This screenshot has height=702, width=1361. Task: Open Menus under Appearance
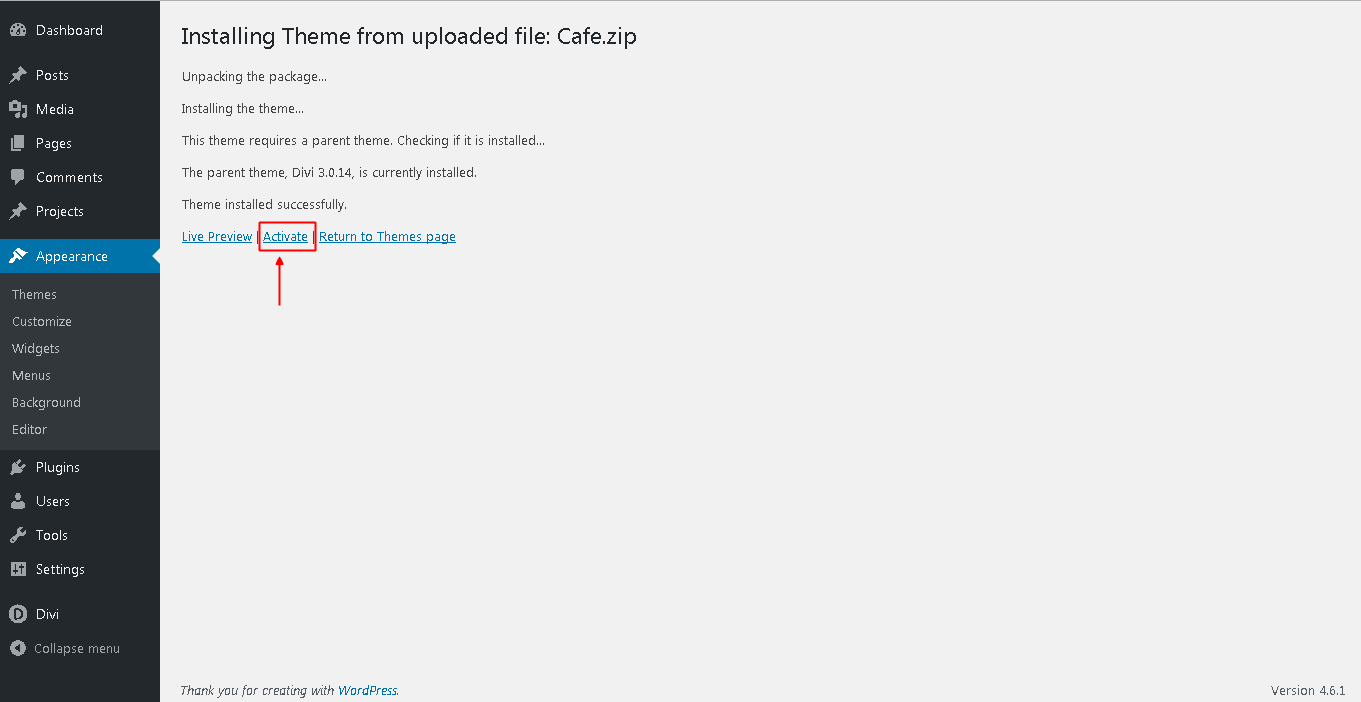coord(31,375)
